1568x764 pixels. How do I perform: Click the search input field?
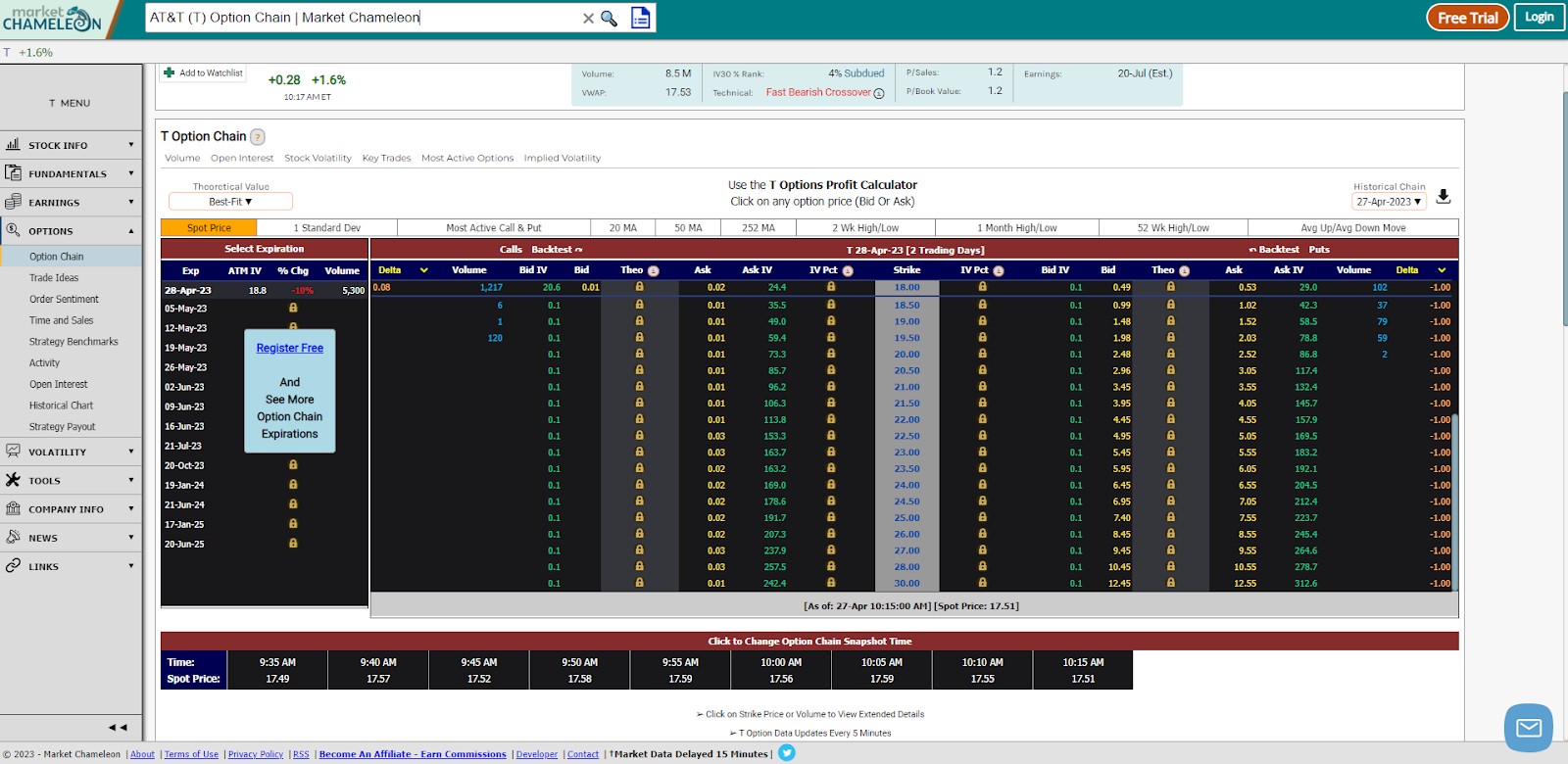(x=363, y=18)
